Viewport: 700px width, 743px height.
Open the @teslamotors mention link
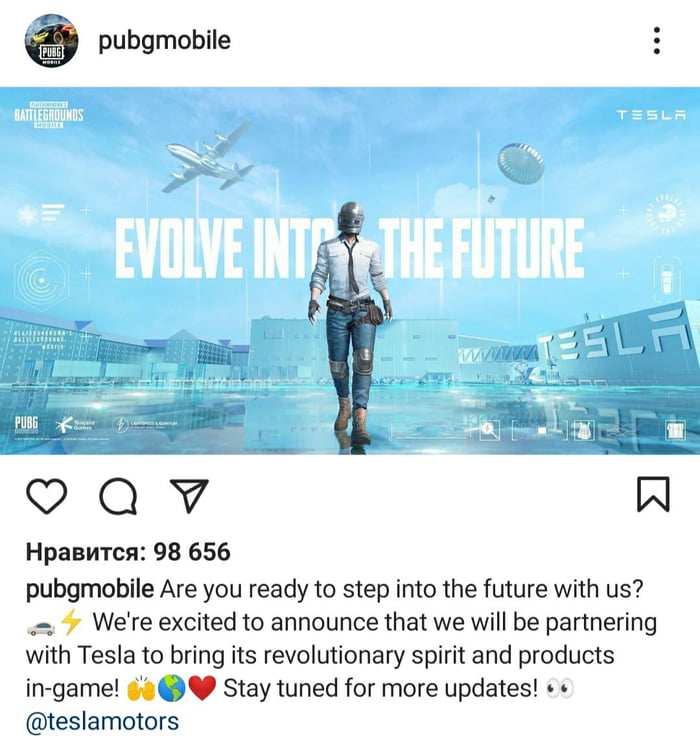[102, 721]
